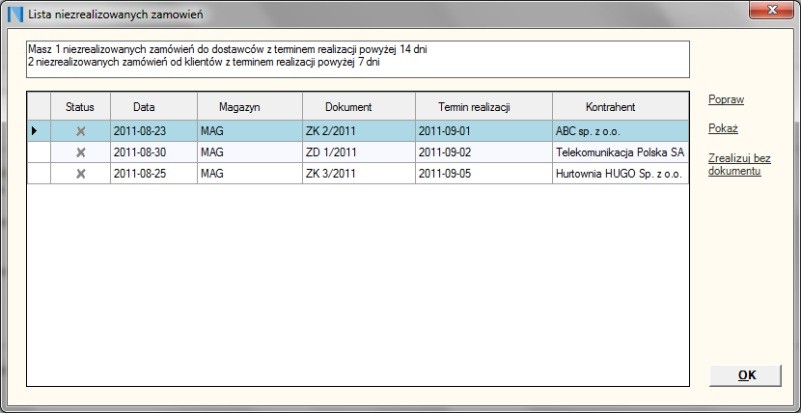Close the Lista niezrealizowanych zamówień window
Screen dimensions: 801x413
click(771, 11)
